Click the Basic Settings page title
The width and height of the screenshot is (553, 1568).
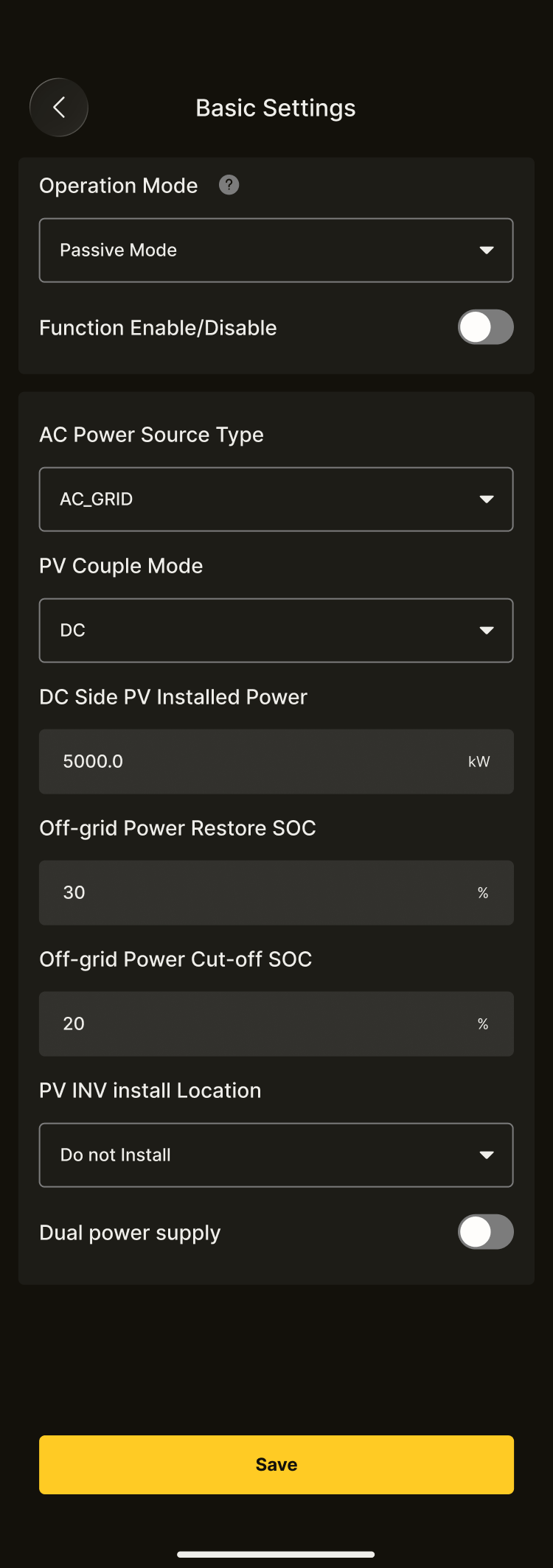coord(276,108)
